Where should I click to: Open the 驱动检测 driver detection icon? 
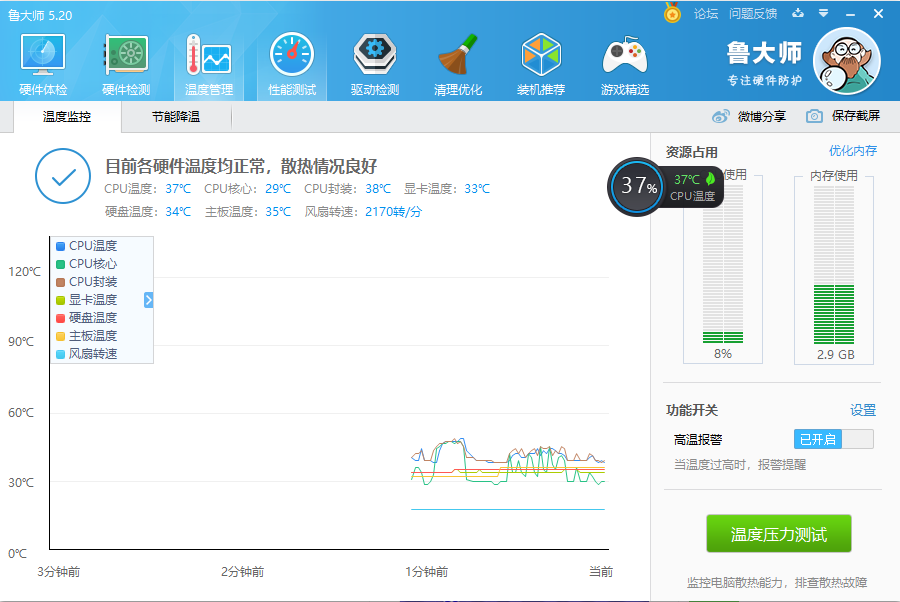(375, 56)
